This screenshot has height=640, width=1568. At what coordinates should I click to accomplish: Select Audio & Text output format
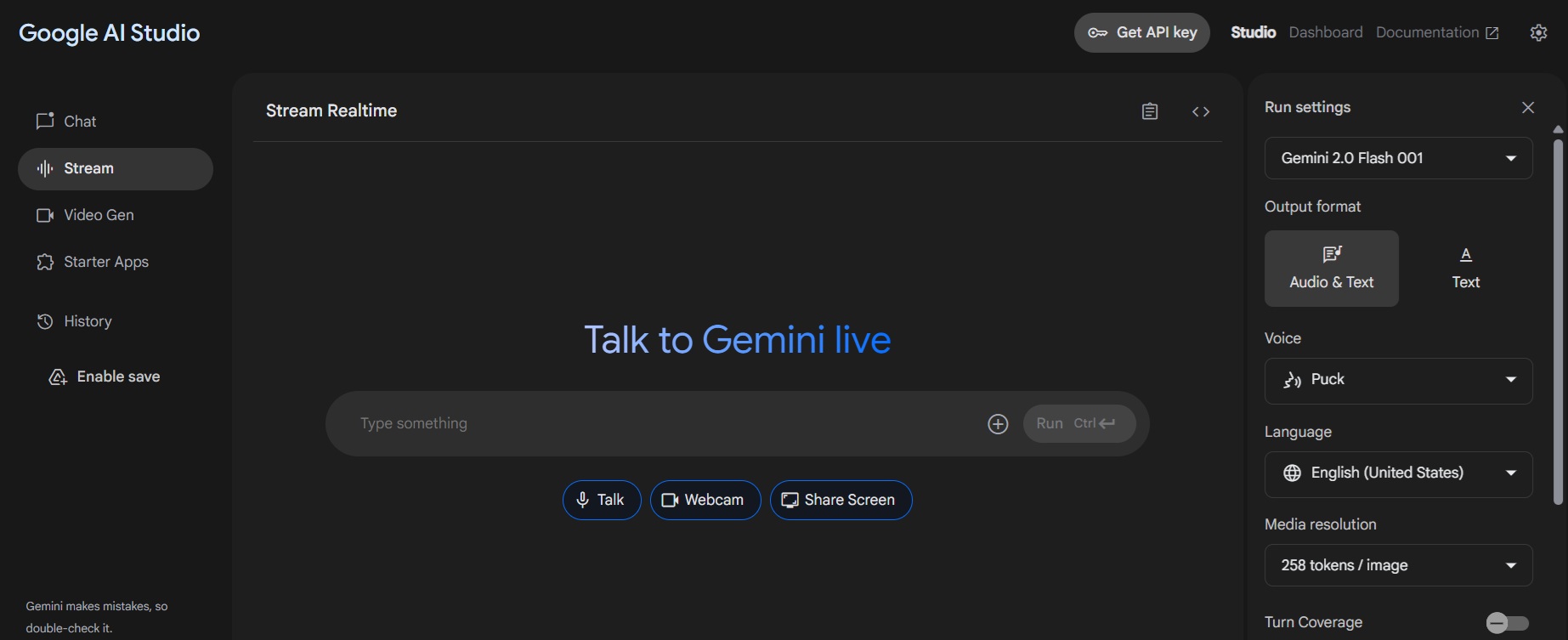point(1332,269)
